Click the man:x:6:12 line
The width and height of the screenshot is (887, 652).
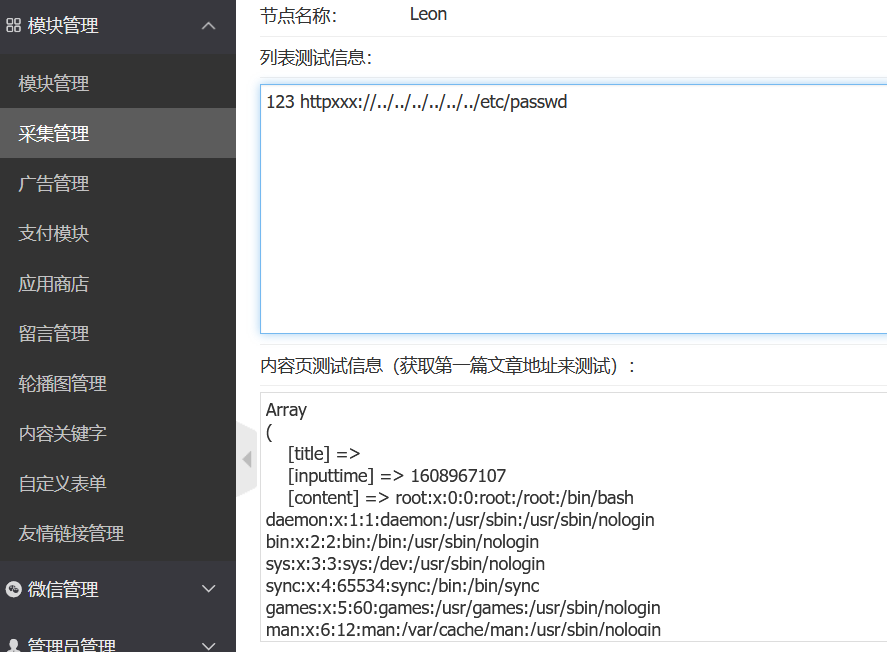[463, 630]
